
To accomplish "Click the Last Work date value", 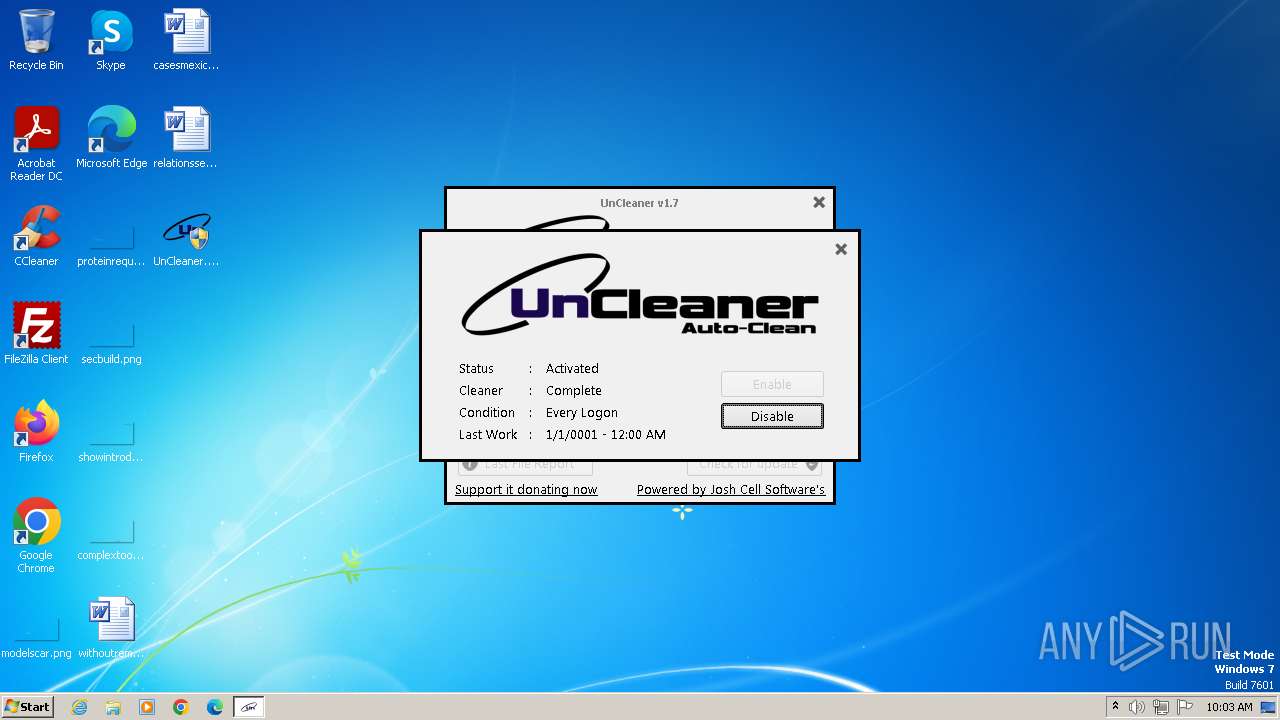I will [x=606, y=434].
